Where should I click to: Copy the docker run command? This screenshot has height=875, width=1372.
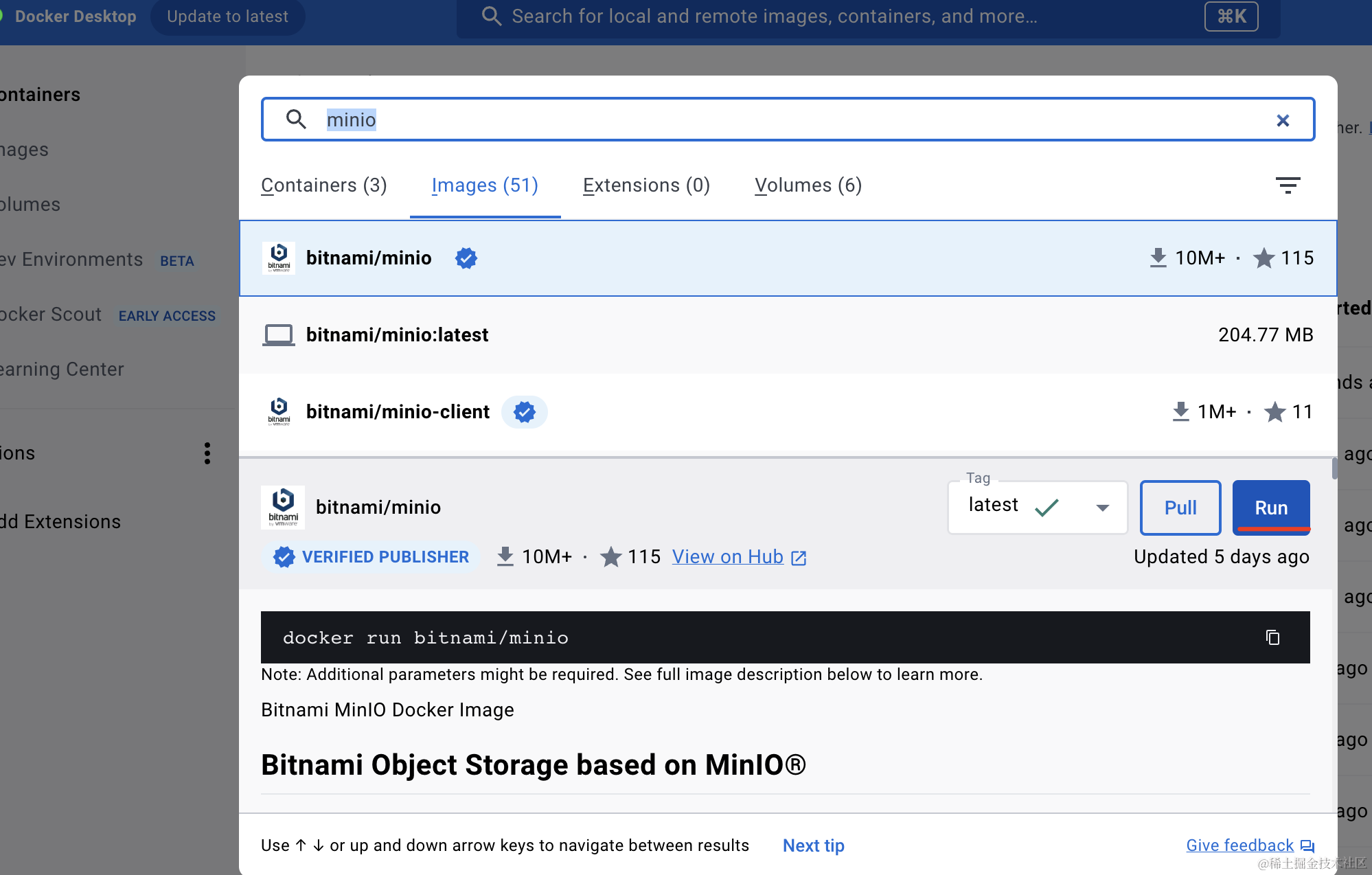click(1272, 637)
